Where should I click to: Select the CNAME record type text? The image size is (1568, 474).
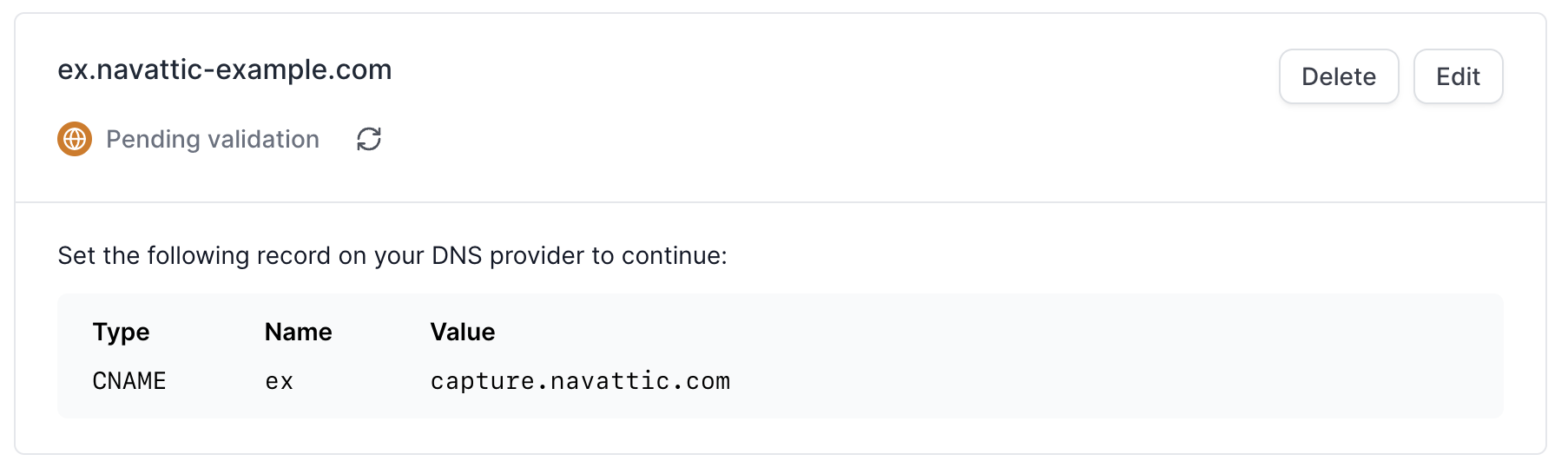pos(129,381)
